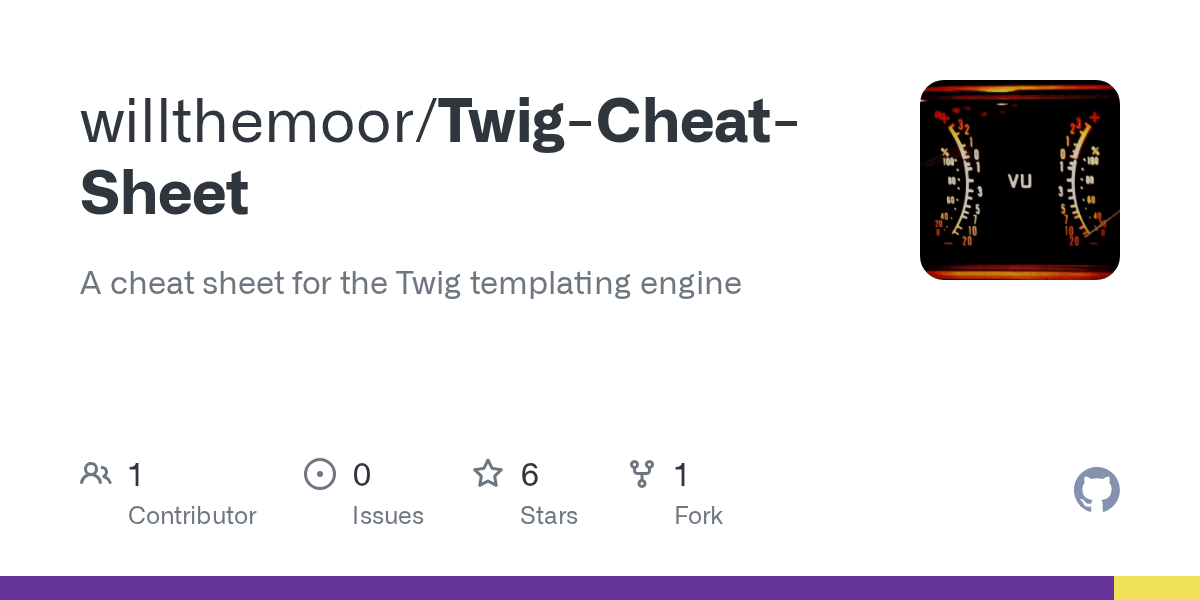Image resolution: width=1200 pixels, height=600 pixels.
Task: Click the Issues label
Action: pos(388,516)
